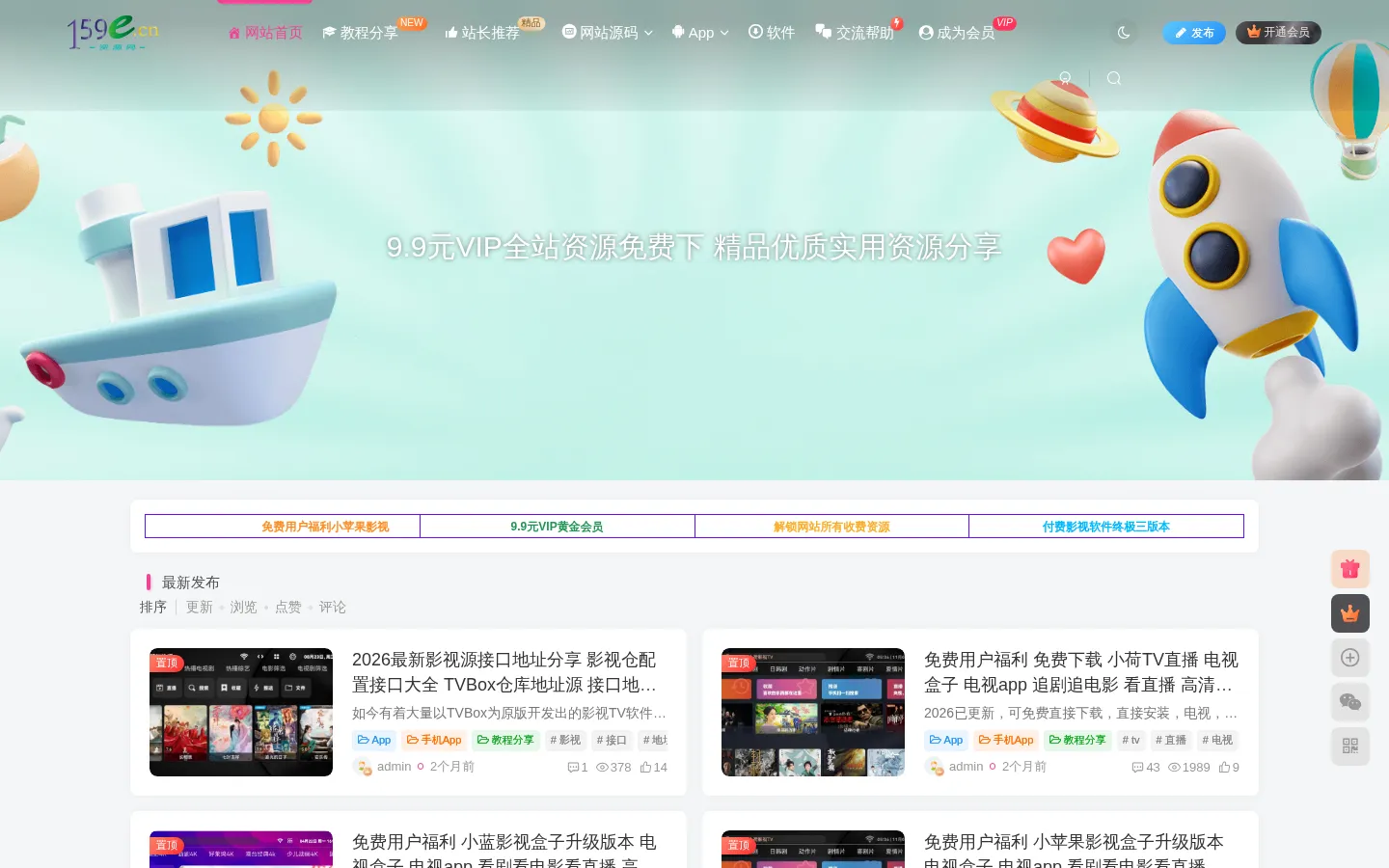
Task: Open the 成为会员 menu item
Action: 957,33
